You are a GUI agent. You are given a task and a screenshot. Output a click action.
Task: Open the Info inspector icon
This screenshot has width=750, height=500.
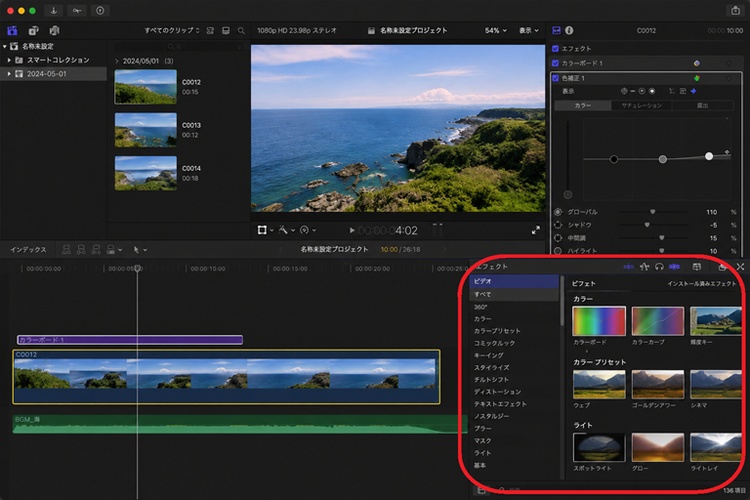[x=569, y=30]
